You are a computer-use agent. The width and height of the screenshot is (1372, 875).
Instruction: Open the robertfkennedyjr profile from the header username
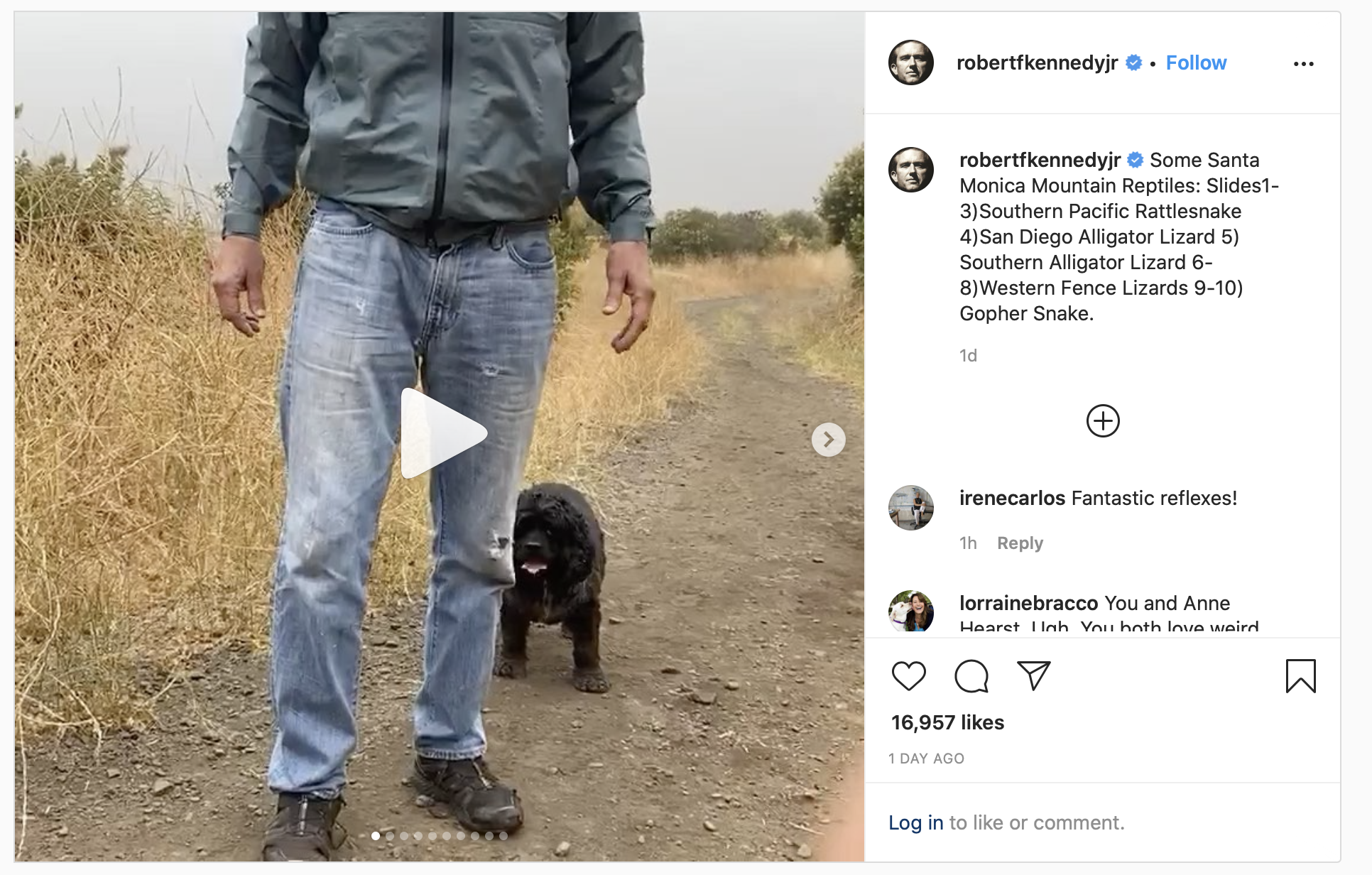pos(1037,62)
